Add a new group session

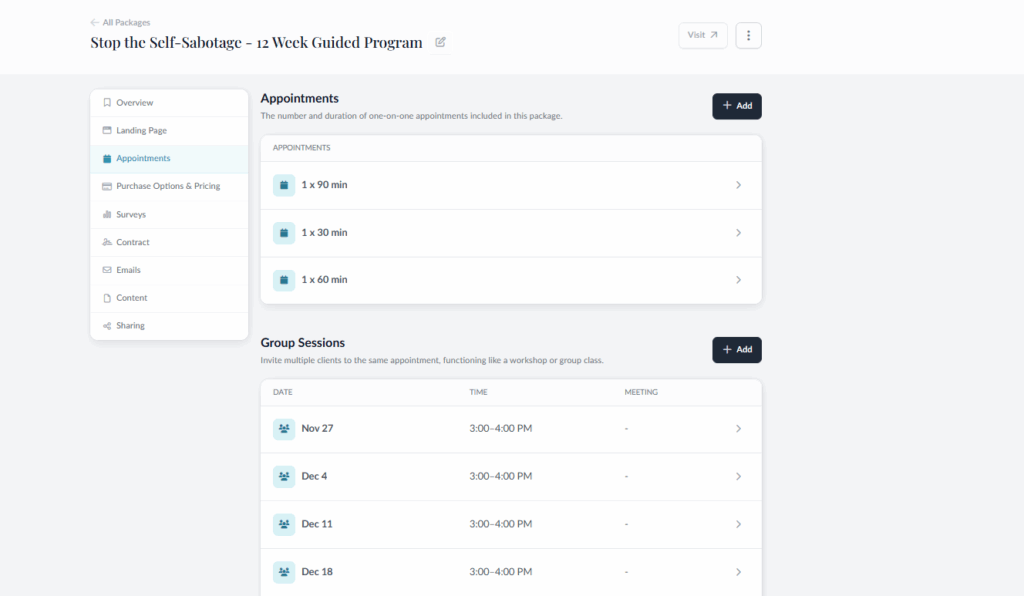736,350
